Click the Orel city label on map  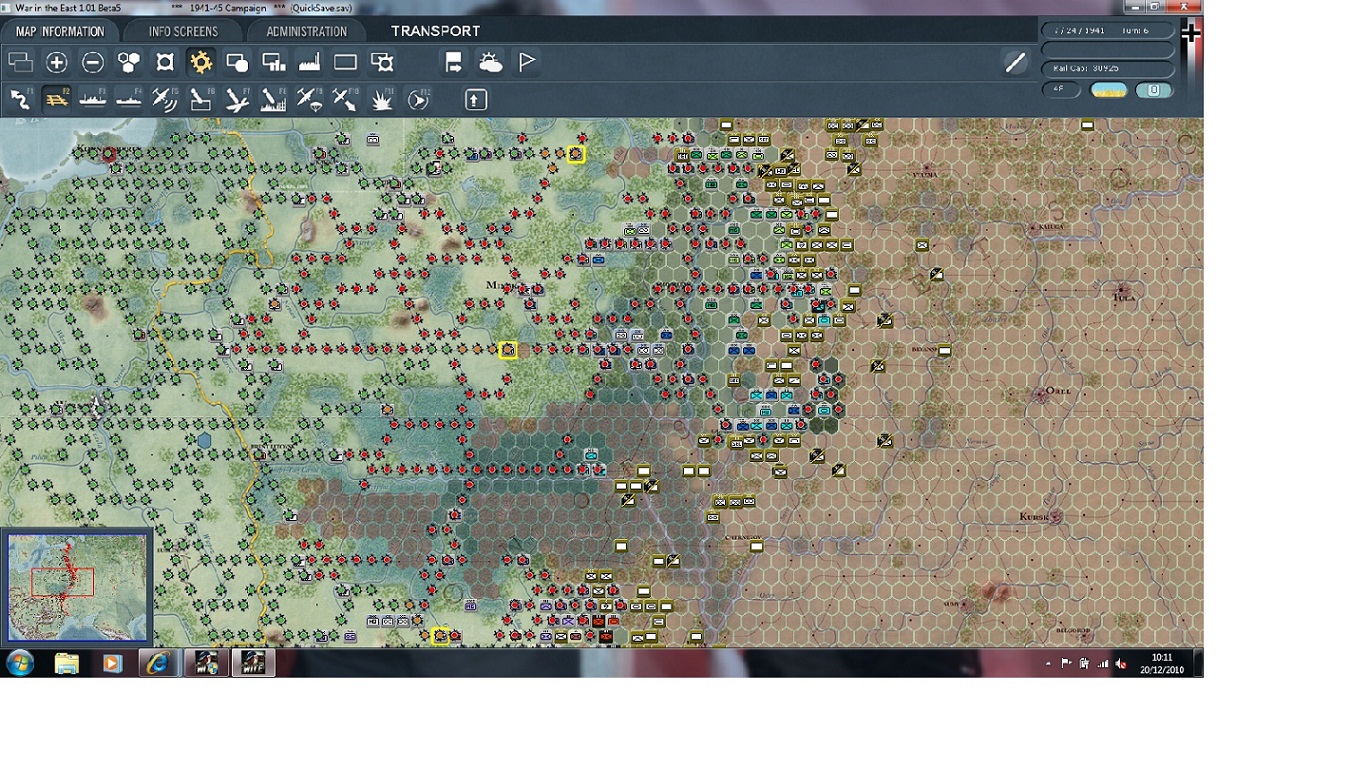point(1056,390)
